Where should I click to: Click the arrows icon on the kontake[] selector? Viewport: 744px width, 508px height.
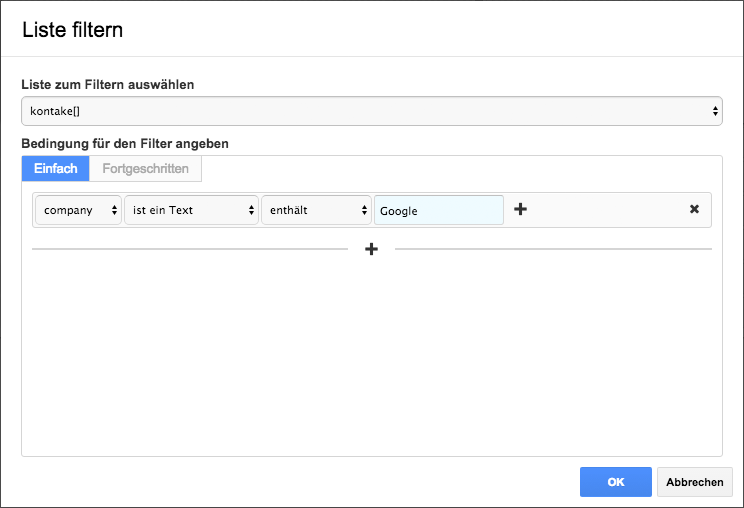(x=715, y=111)
